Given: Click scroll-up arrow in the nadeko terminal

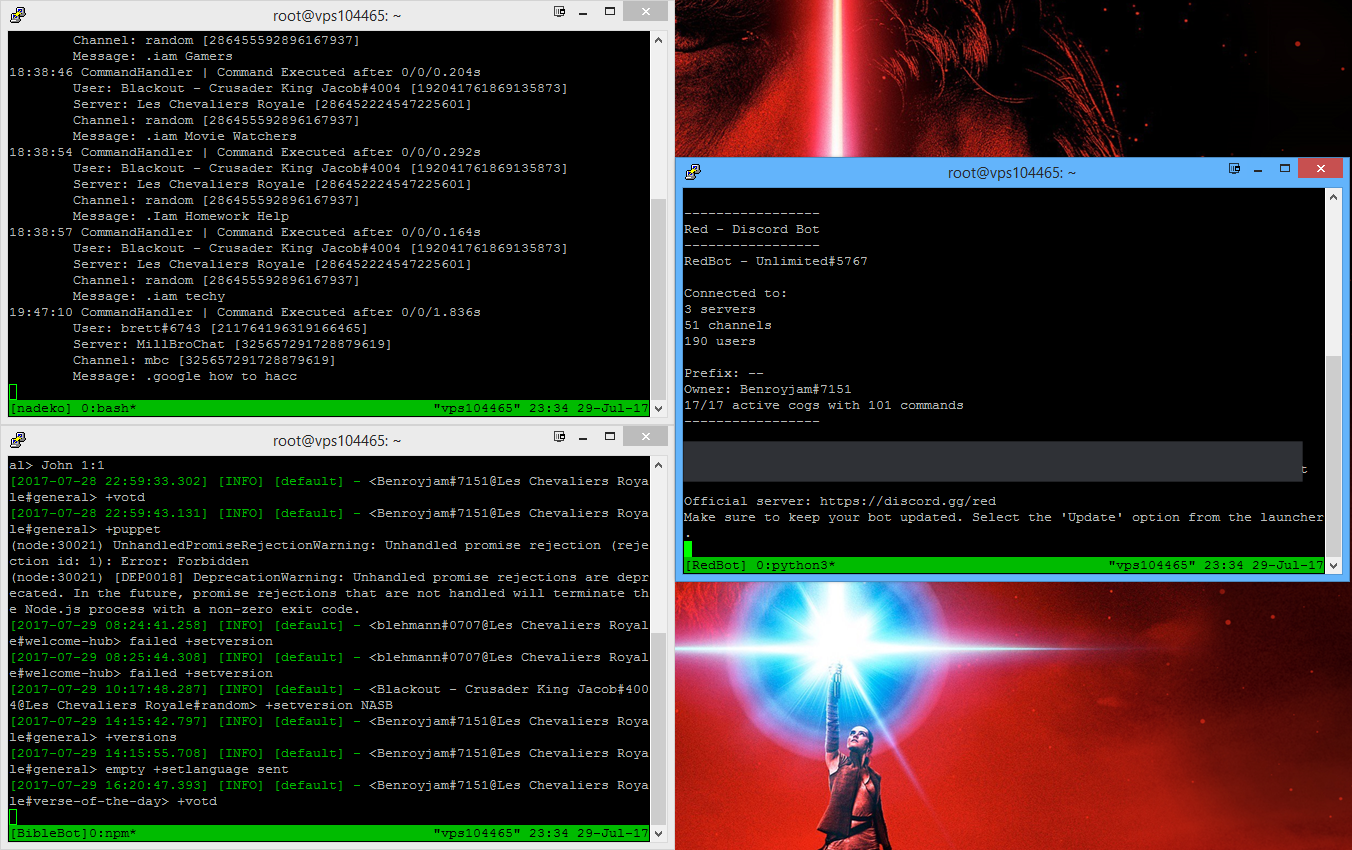Looking at the screenshot, I should [x=658, y=40].
